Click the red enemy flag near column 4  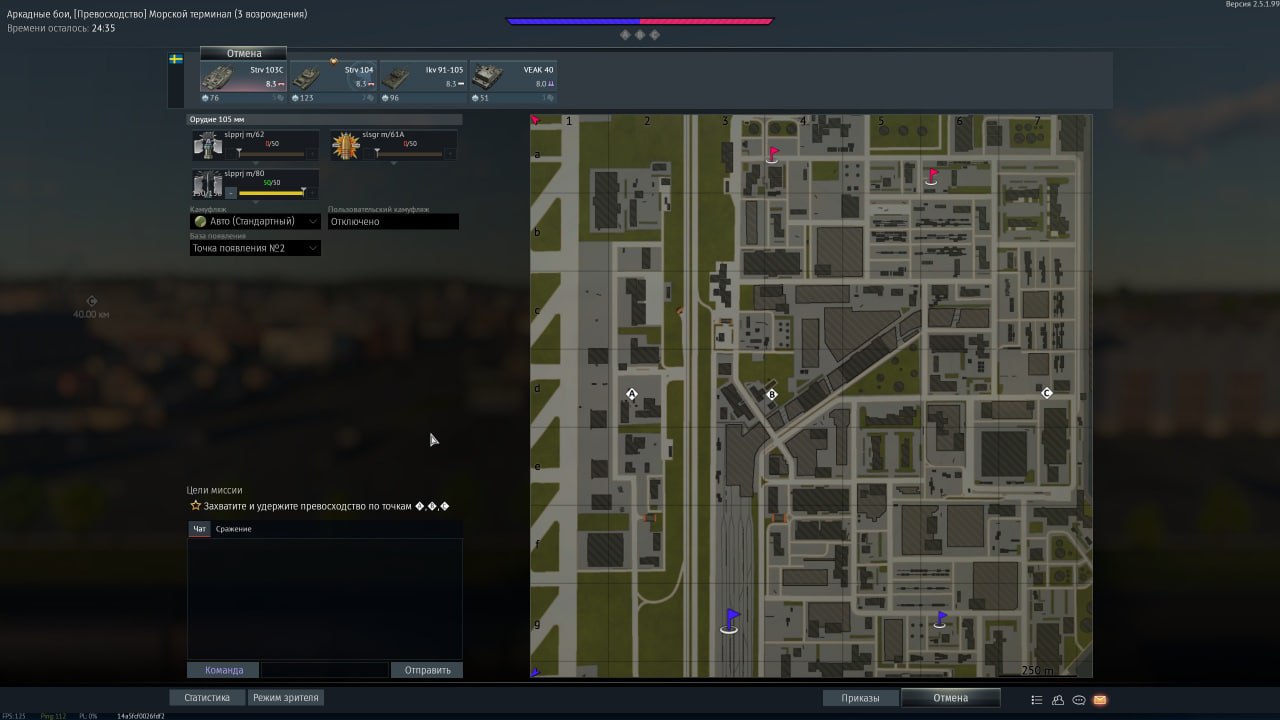pyautogui.click(x=773, y=155)
